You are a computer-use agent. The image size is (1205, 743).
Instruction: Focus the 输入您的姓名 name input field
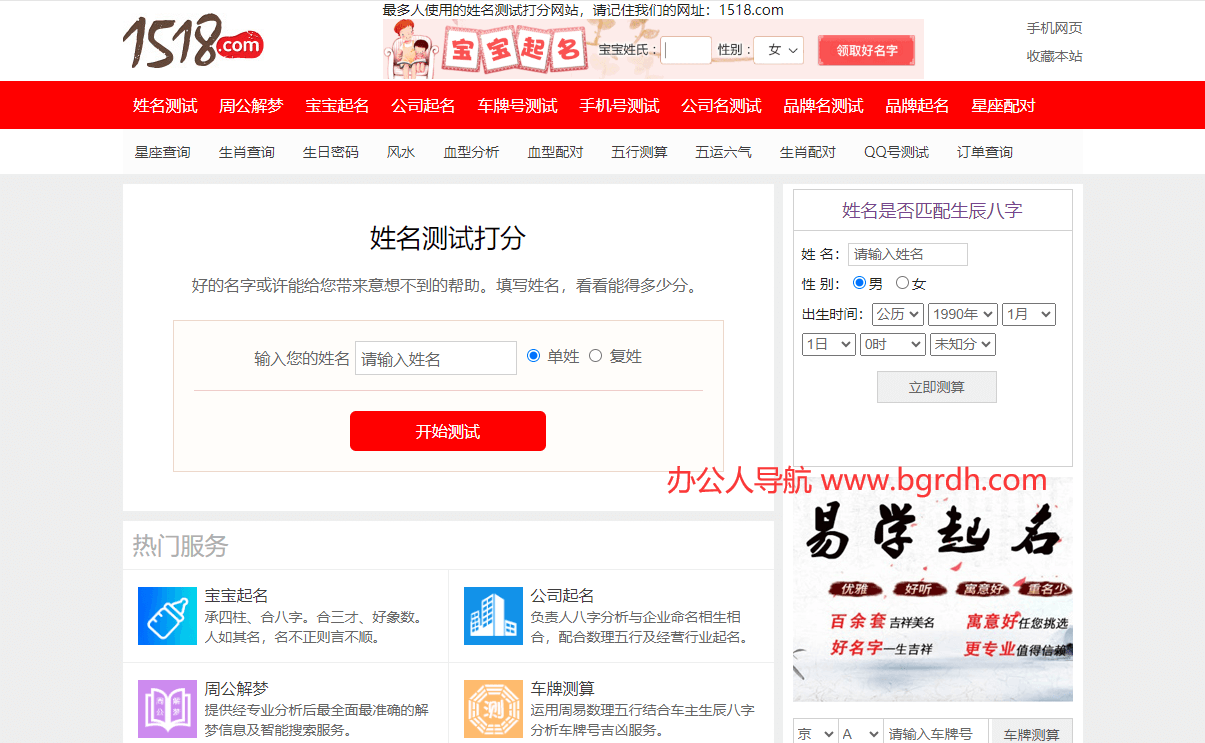point(436,358)
